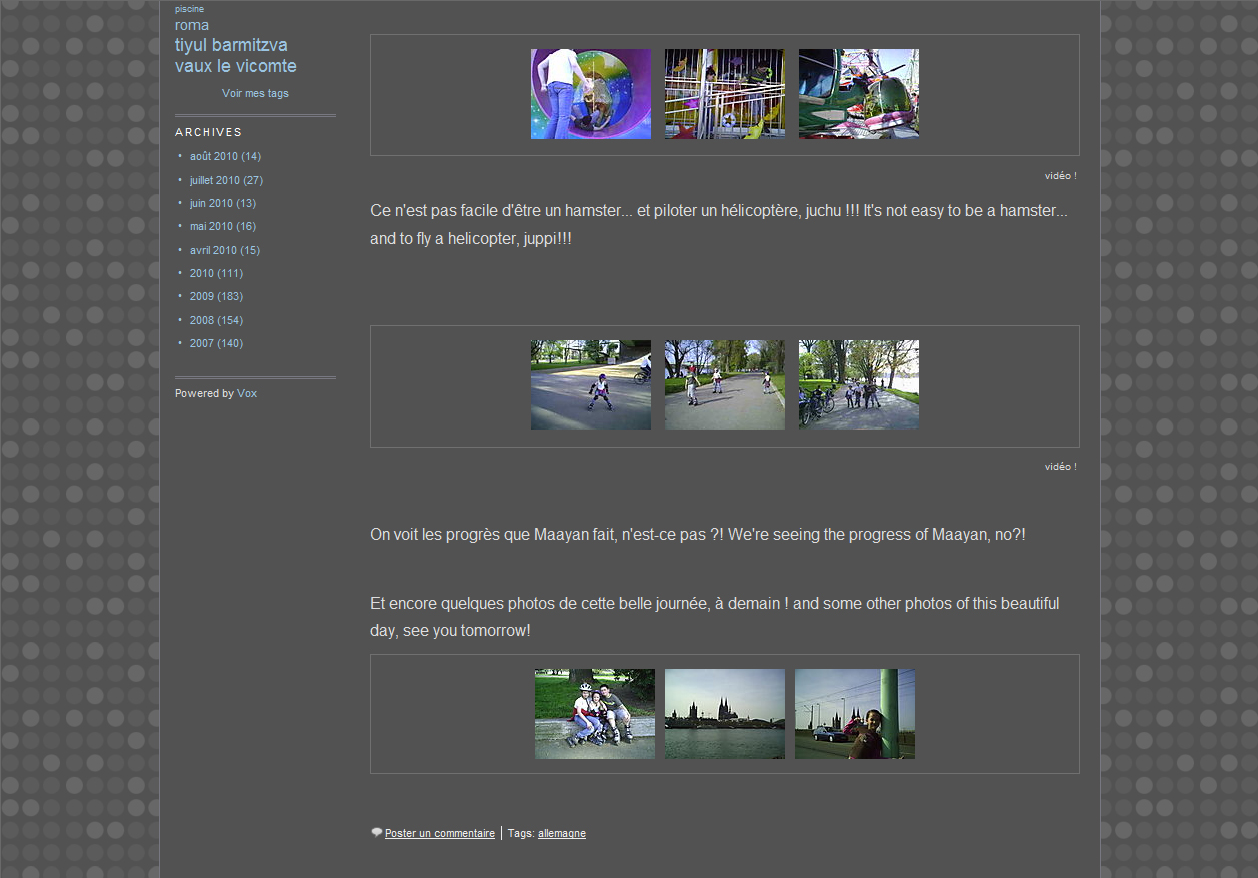Image resolution: width=1258 pixels, height=878 pixels.
Task: Click 'Poster un commentaire' link
Action: pos(439,833)
